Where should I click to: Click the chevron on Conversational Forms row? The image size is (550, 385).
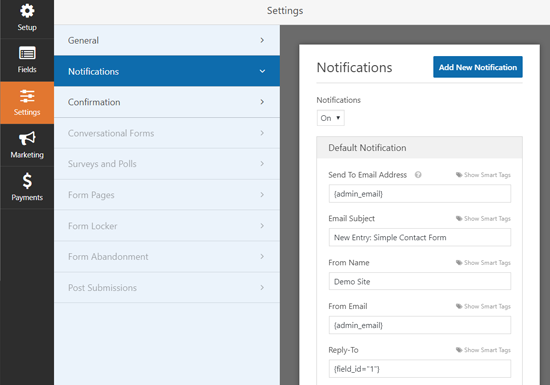[262, 133]
